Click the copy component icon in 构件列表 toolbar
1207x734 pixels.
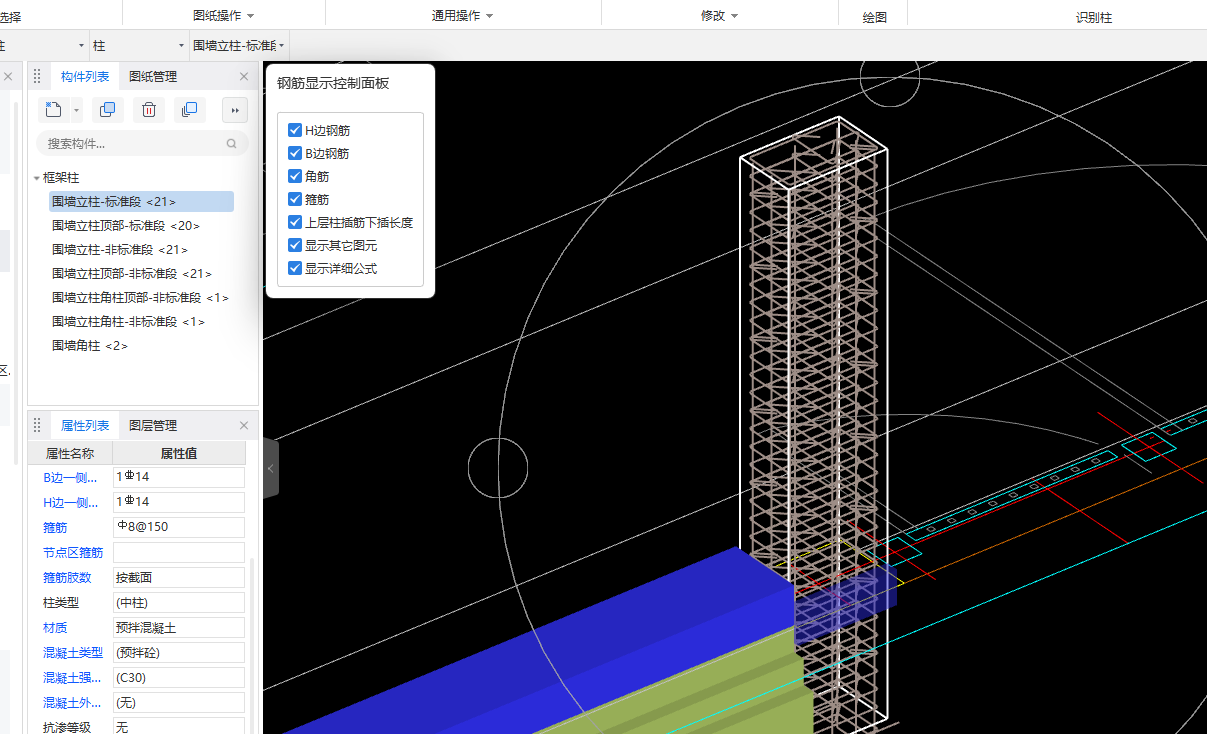click(x=107, y=110)
